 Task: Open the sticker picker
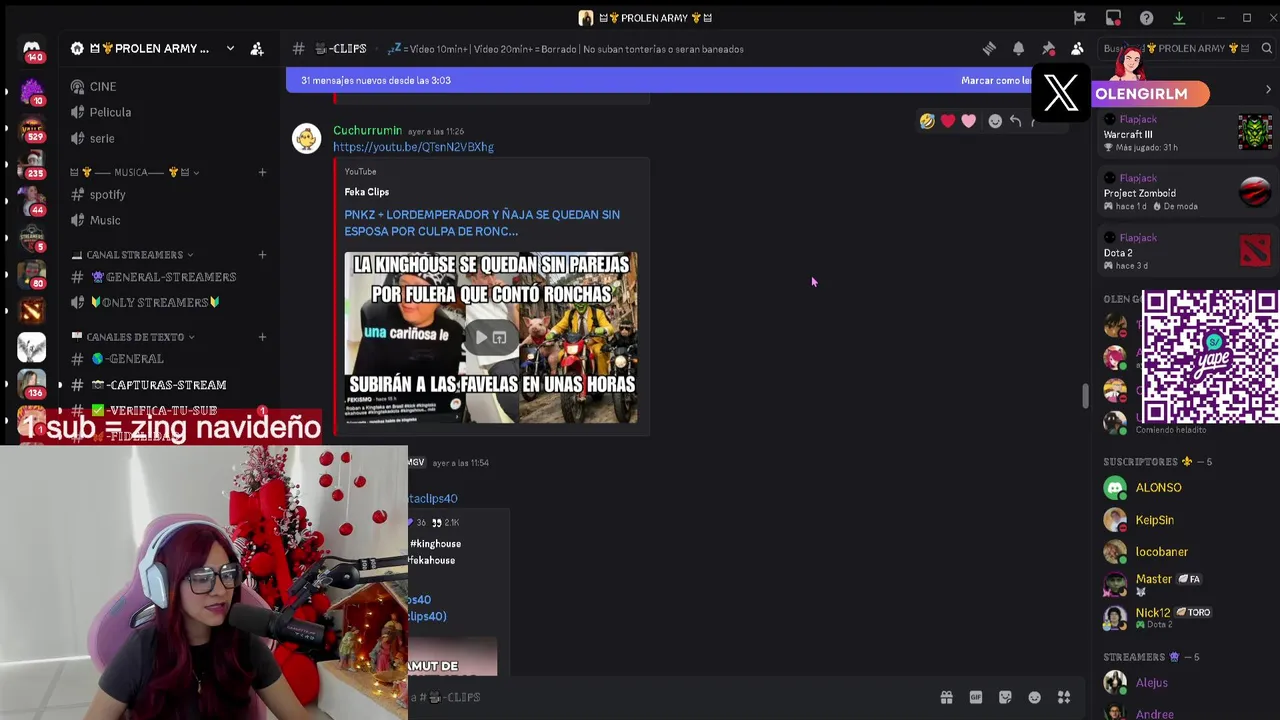pyautogui.click(x=1005, y=697)
